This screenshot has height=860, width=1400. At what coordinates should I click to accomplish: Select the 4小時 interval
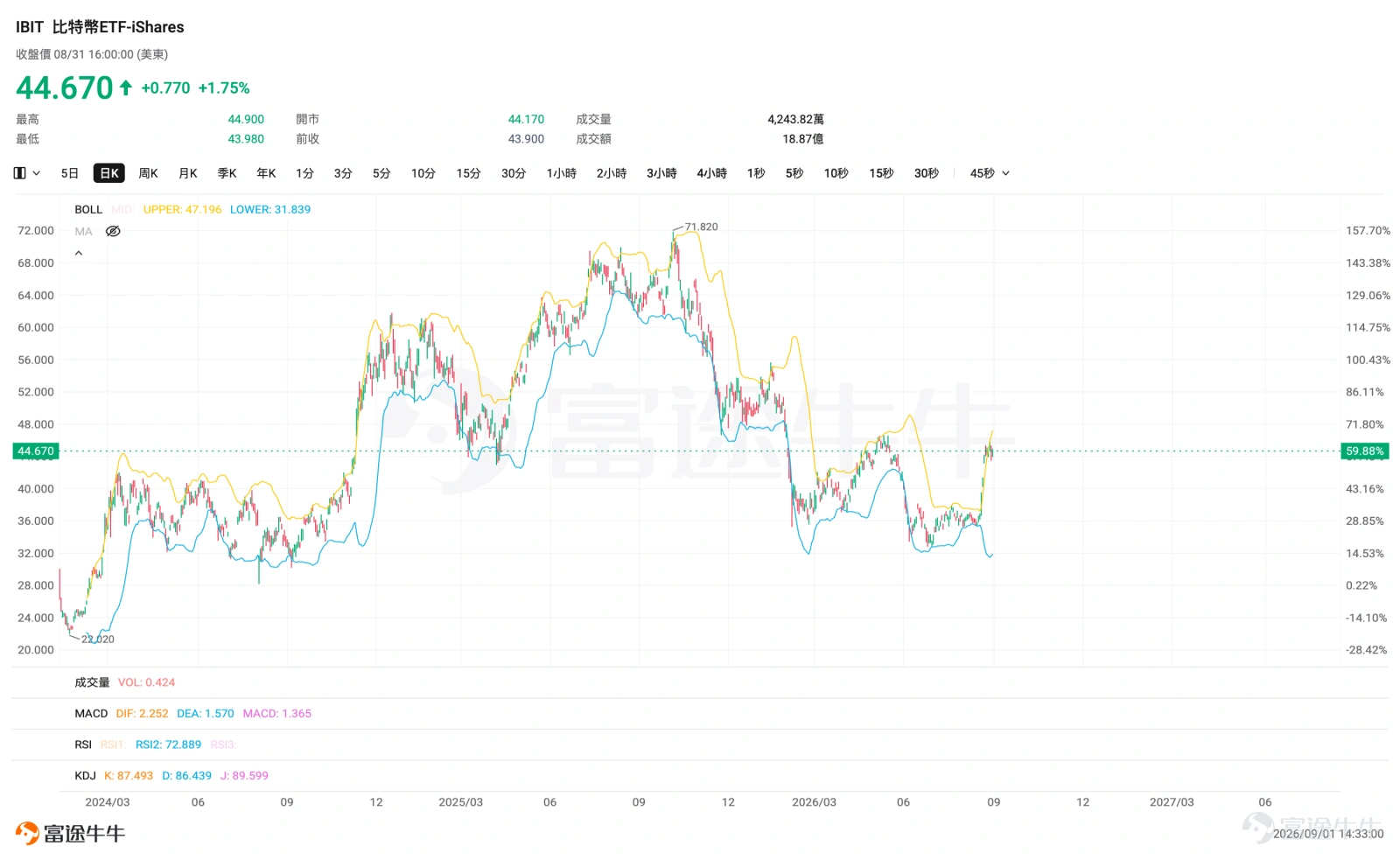tap(712, 173)
